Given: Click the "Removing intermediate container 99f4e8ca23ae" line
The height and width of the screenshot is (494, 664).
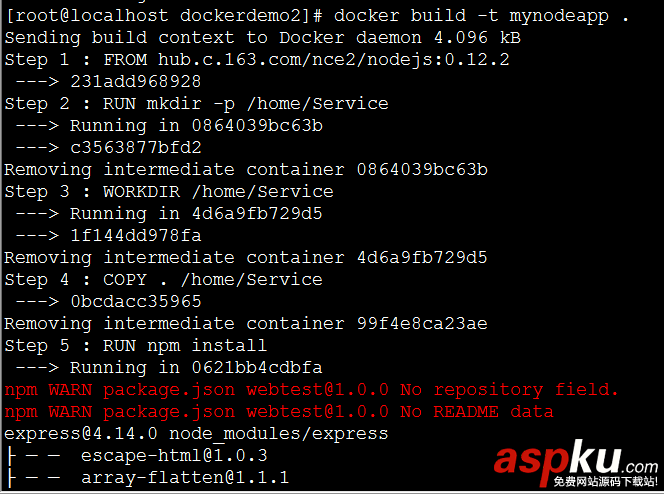Looking at the screenshot, I should tap(246, 324).
